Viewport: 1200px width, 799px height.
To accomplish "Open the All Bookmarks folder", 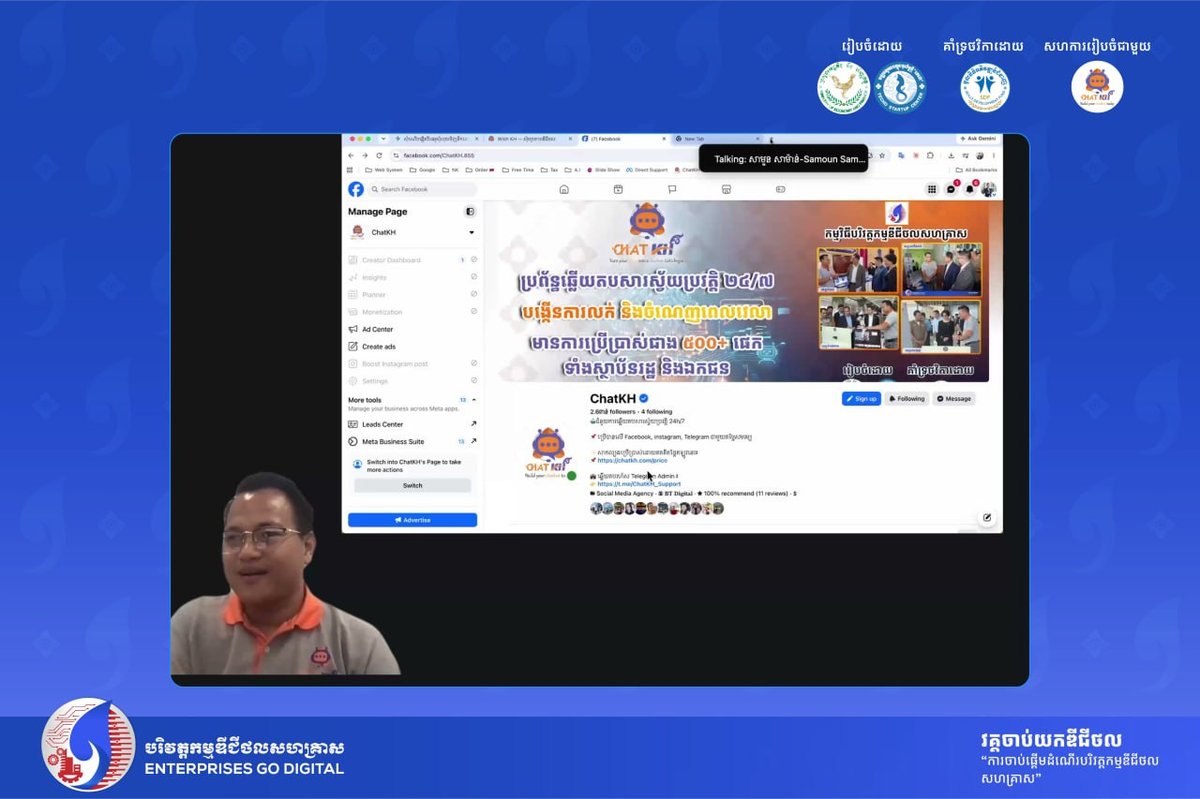I will click(977, 170).
